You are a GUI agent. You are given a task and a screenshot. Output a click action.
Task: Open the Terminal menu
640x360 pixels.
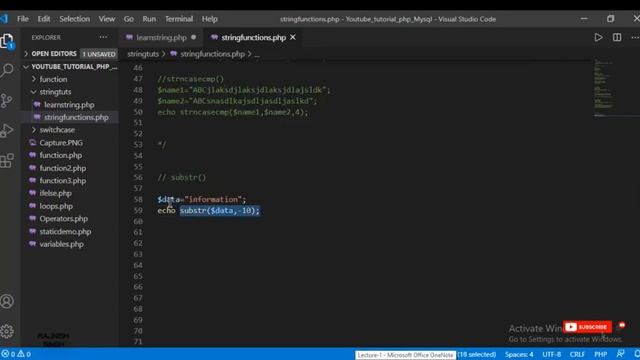pyautogui.click(x=179, y=19)
